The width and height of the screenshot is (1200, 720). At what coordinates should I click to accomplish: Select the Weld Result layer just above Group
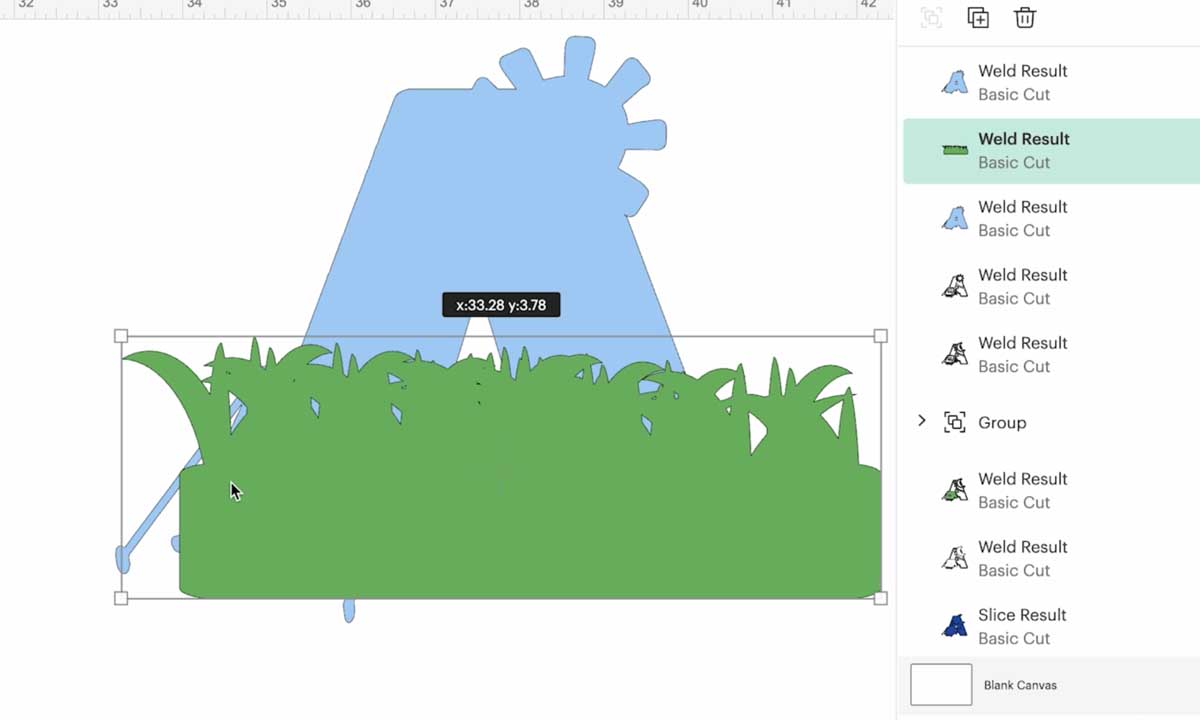1051,354
